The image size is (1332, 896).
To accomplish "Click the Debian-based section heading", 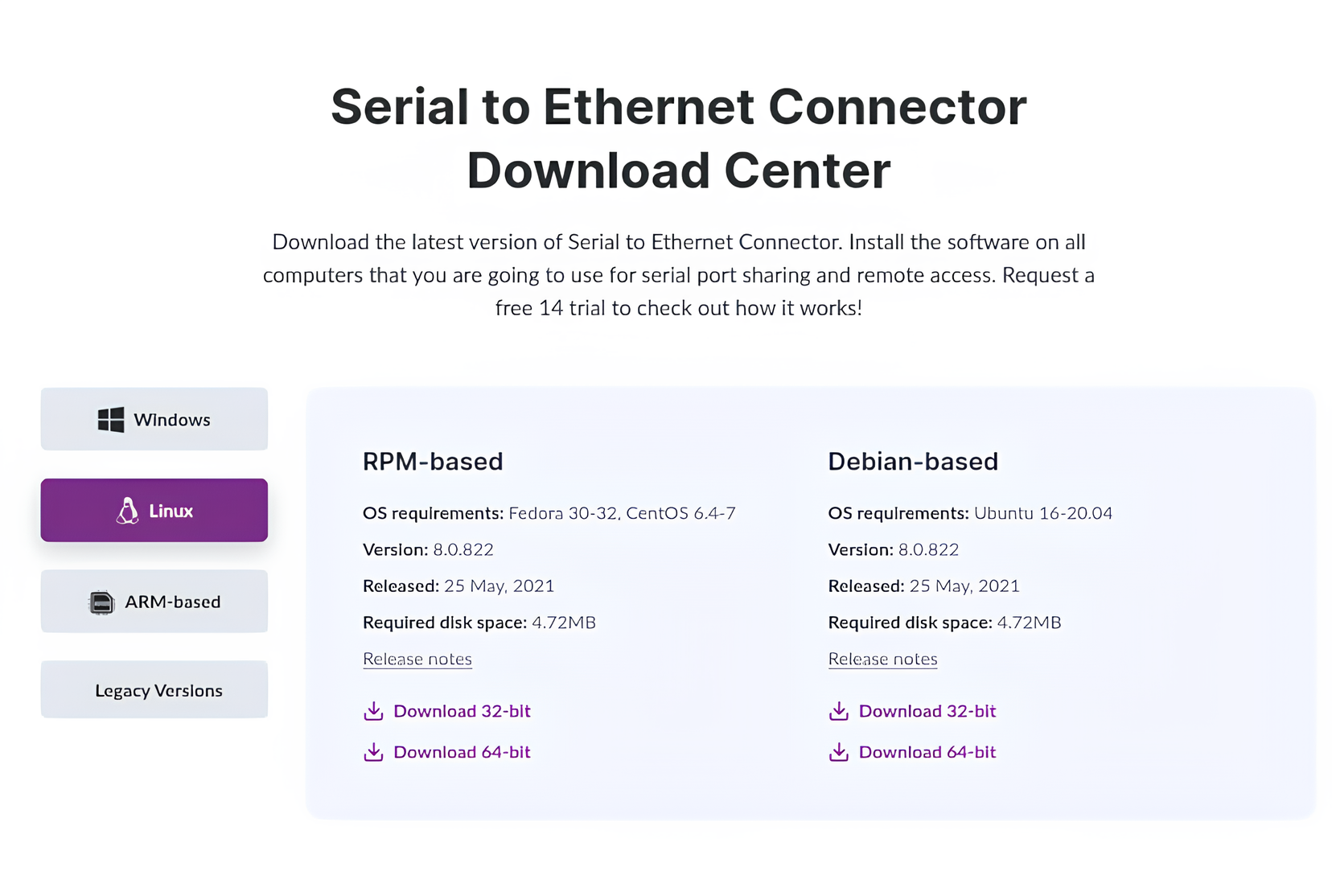I will (x=913, y=462).
